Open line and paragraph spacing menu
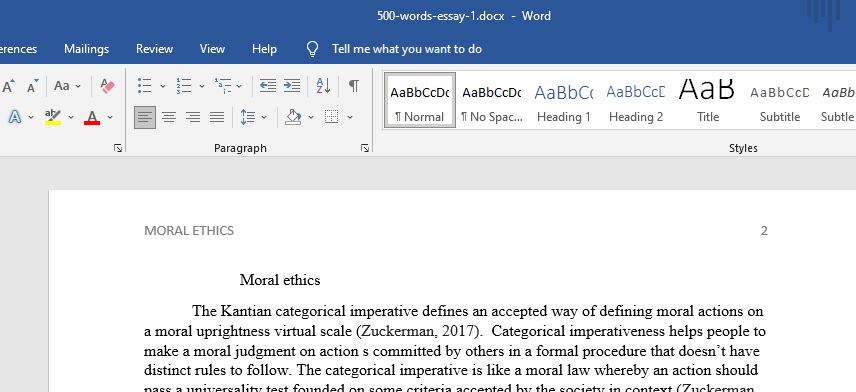 (x=254, y=117)
